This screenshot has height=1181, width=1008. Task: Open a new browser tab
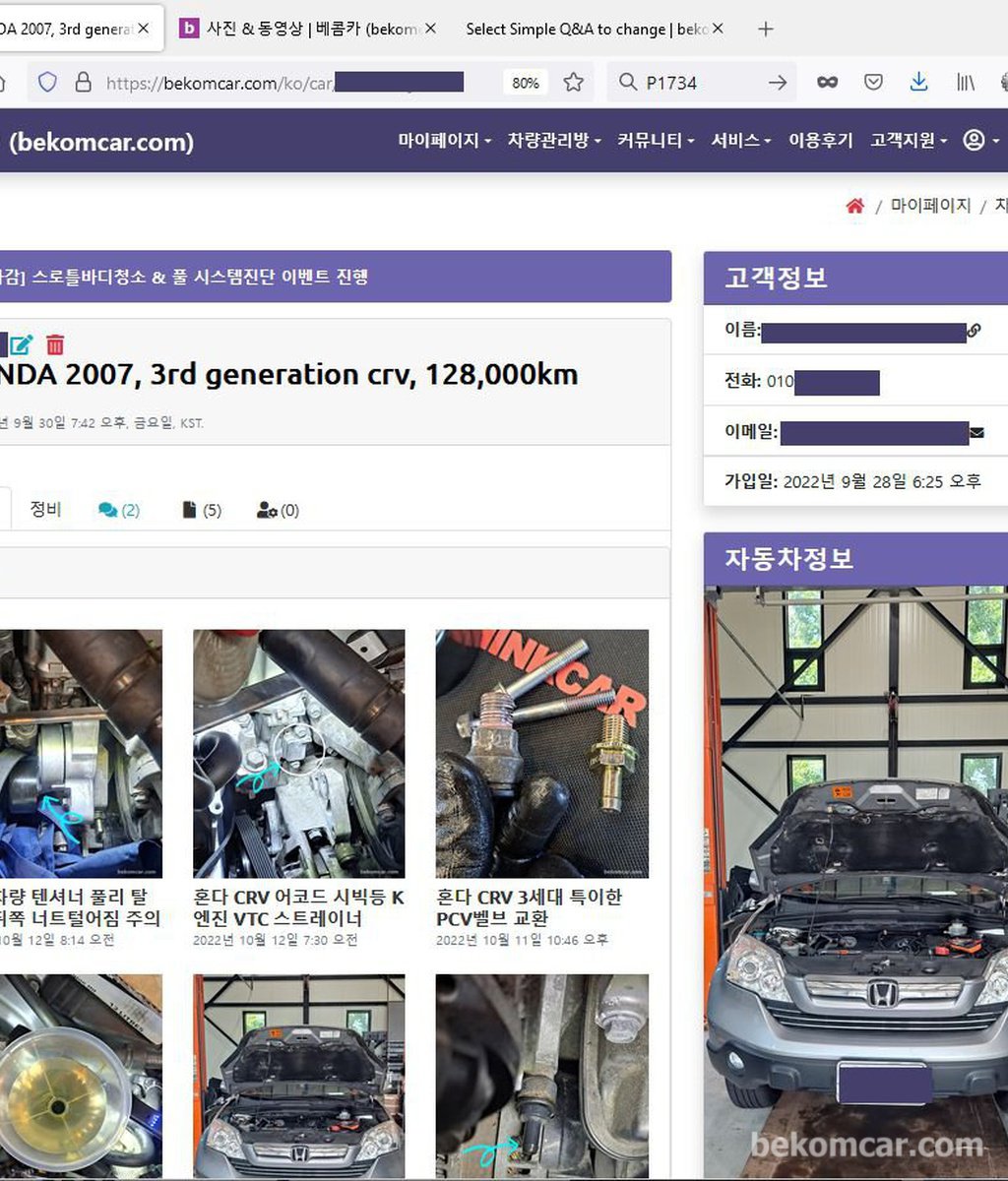766,29
